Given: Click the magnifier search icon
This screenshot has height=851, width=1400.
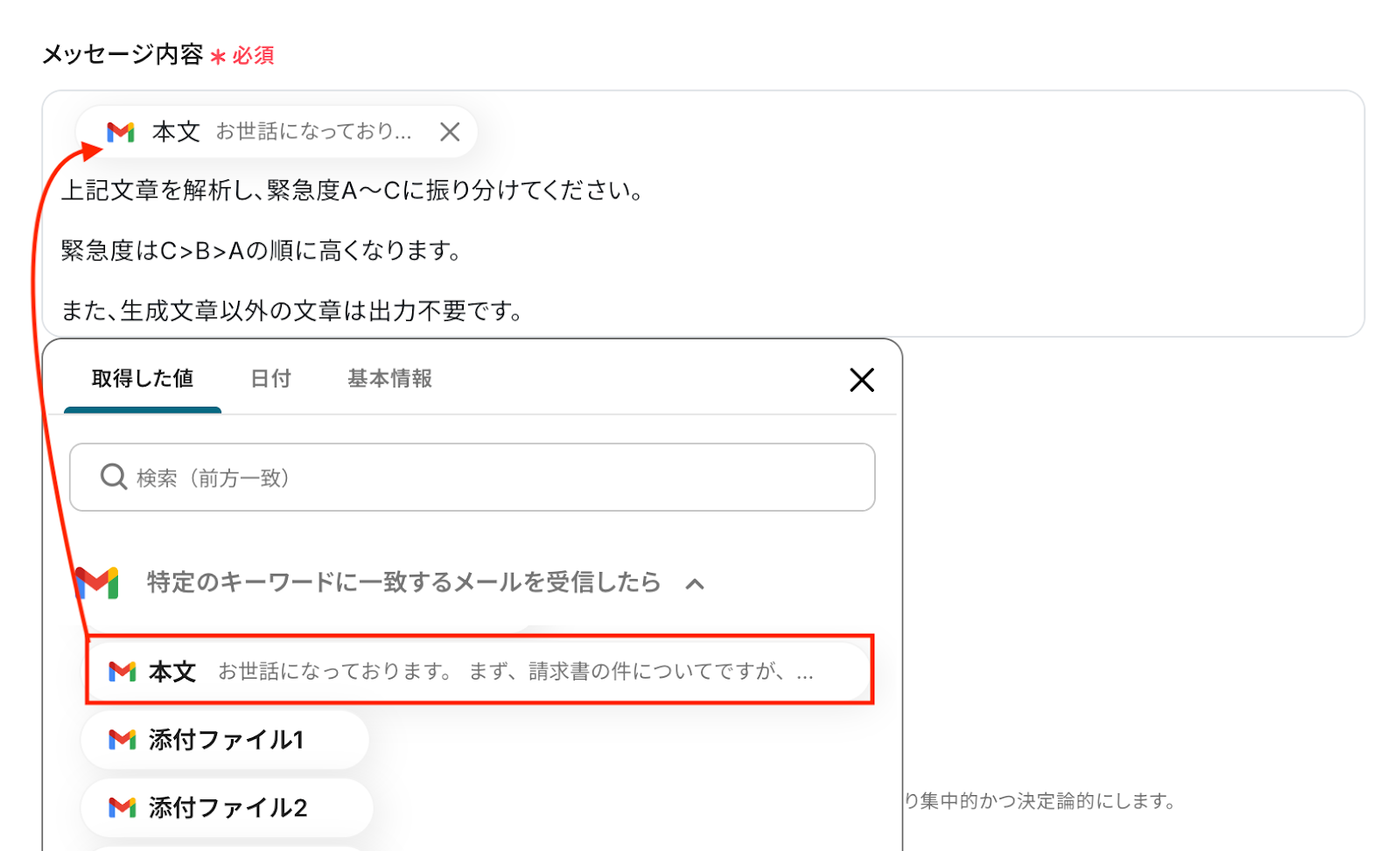Looking at the screenshot, I should (114, 477).
